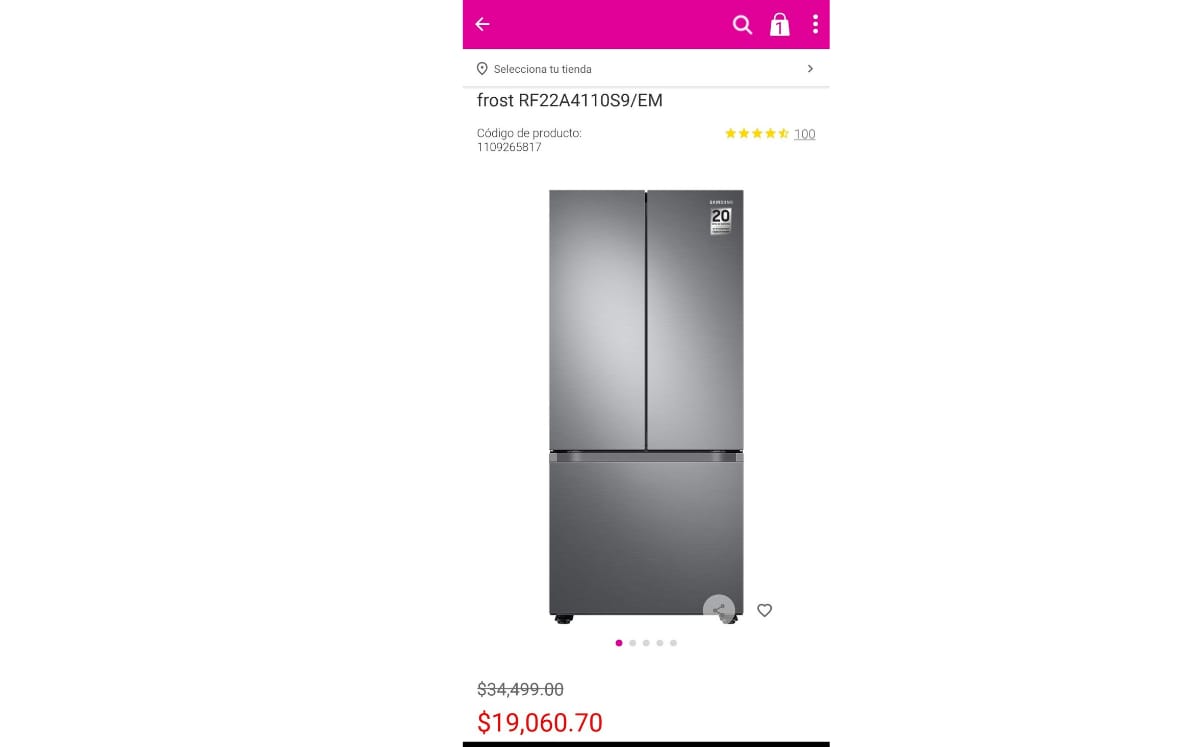Add refrigerator to favorites with the heart icon
Viewport: 1200px width, 747px height.
764,610
